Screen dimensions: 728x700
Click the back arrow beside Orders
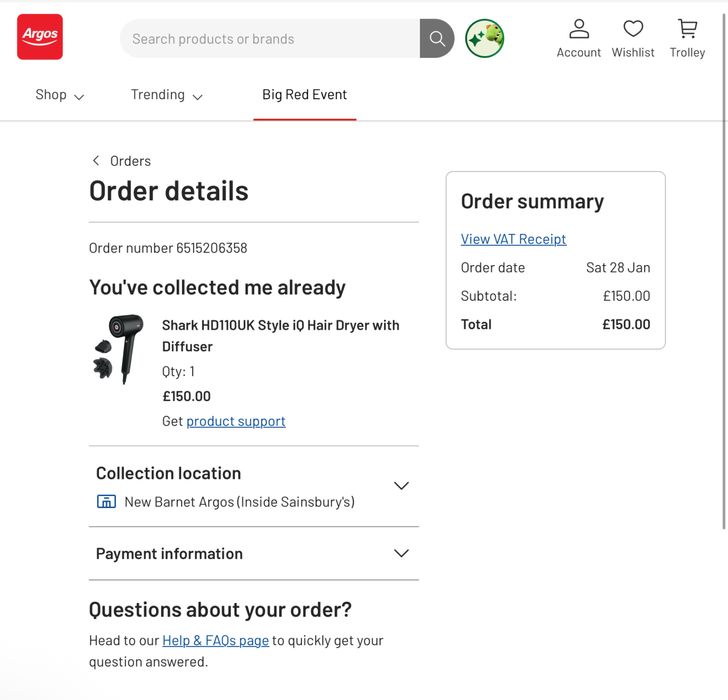tap(96, 161)
